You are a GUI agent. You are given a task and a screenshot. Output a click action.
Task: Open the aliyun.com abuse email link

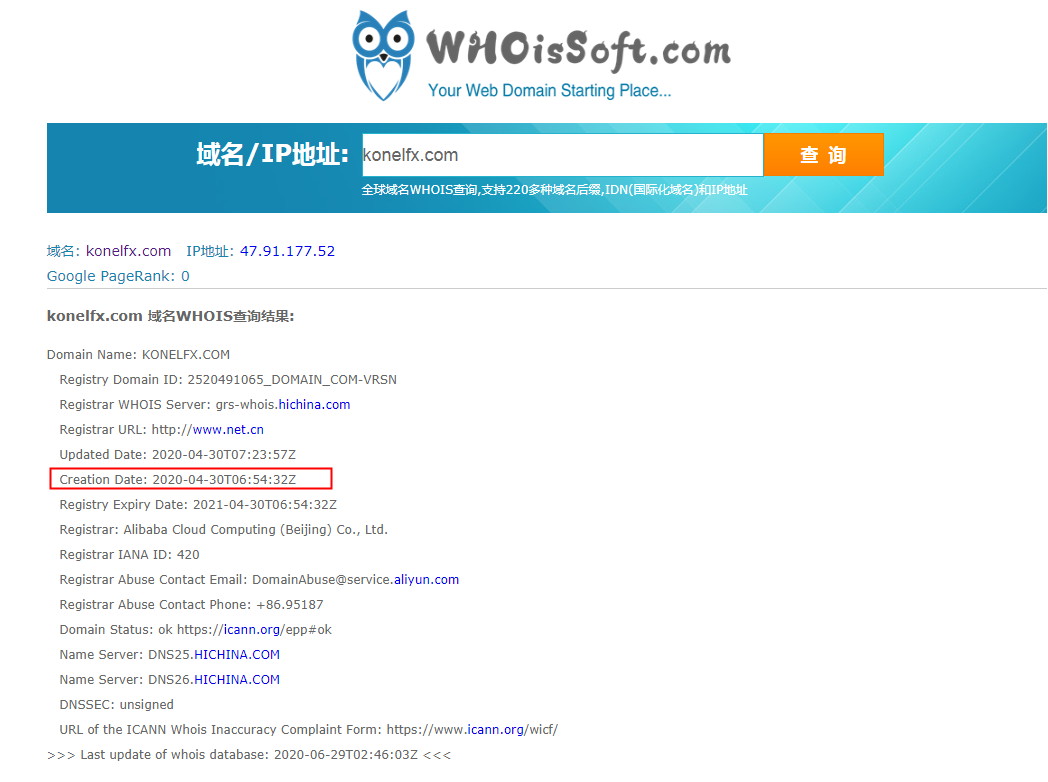426,579
